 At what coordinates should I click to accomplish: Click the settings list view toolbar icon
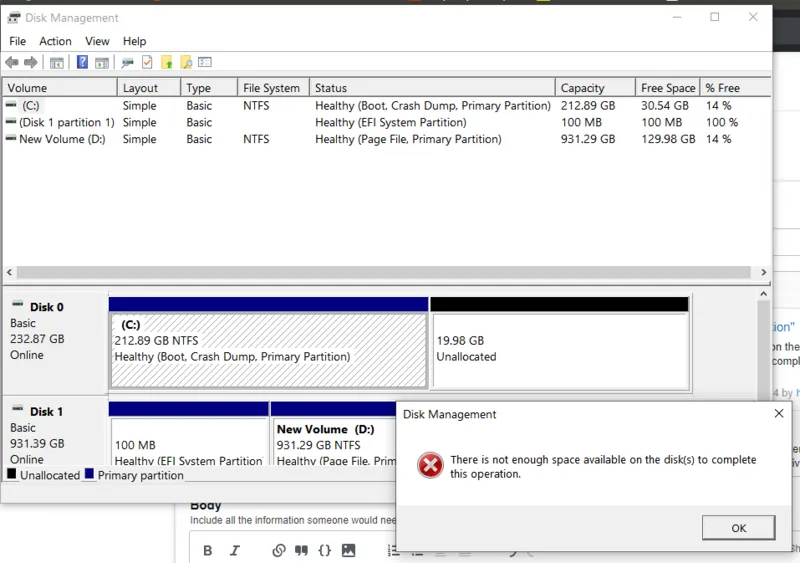coord(205,62)
